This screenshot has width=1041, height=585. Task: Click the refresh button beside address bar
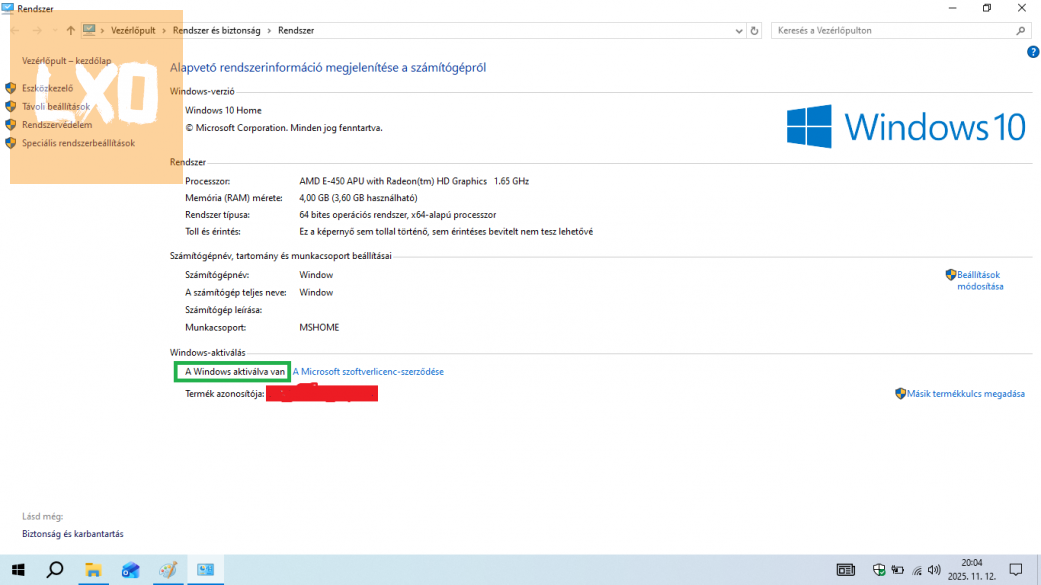754,31
